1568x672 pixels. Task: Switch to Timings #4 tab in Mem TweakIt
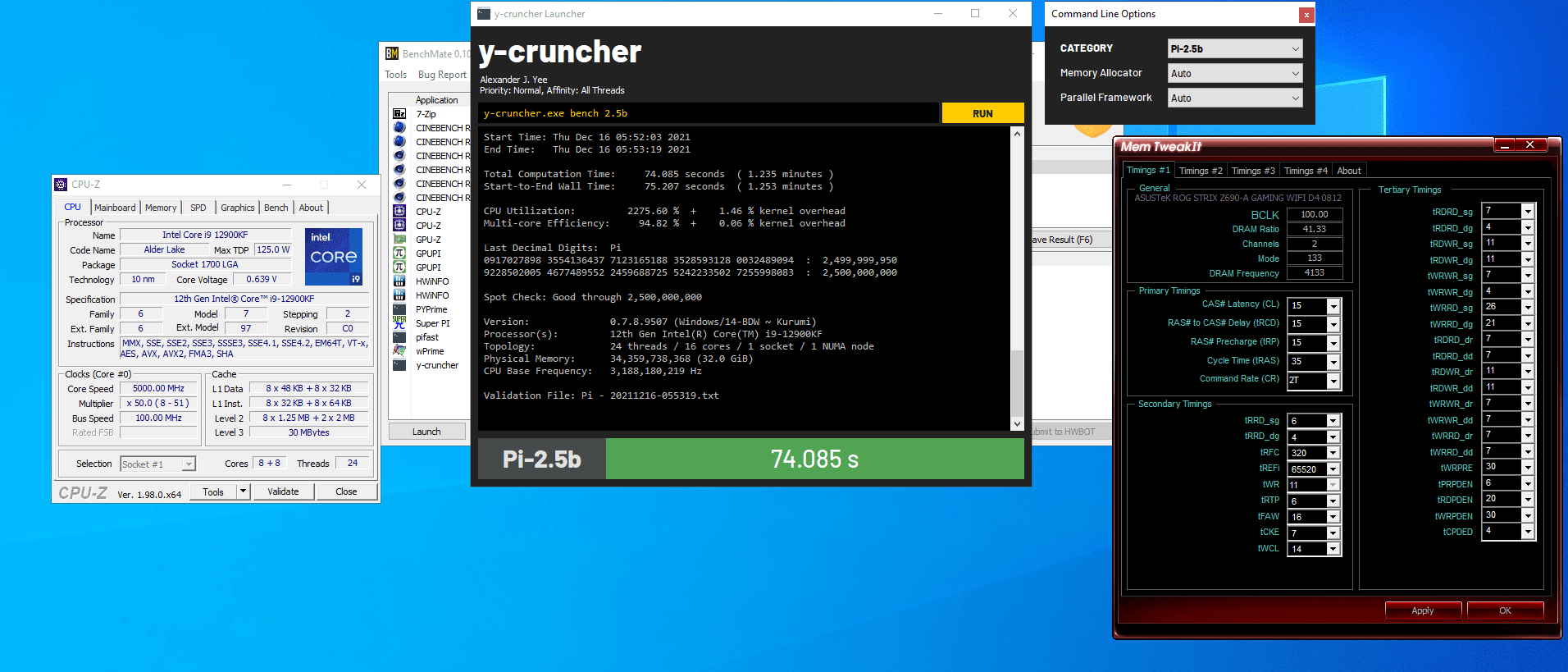pos(1306,171)
